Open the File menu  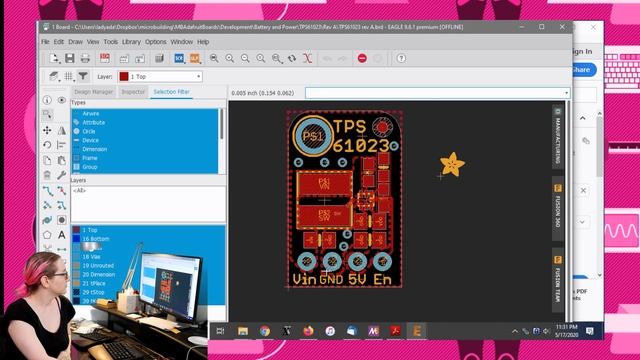(x=45, y=42)
